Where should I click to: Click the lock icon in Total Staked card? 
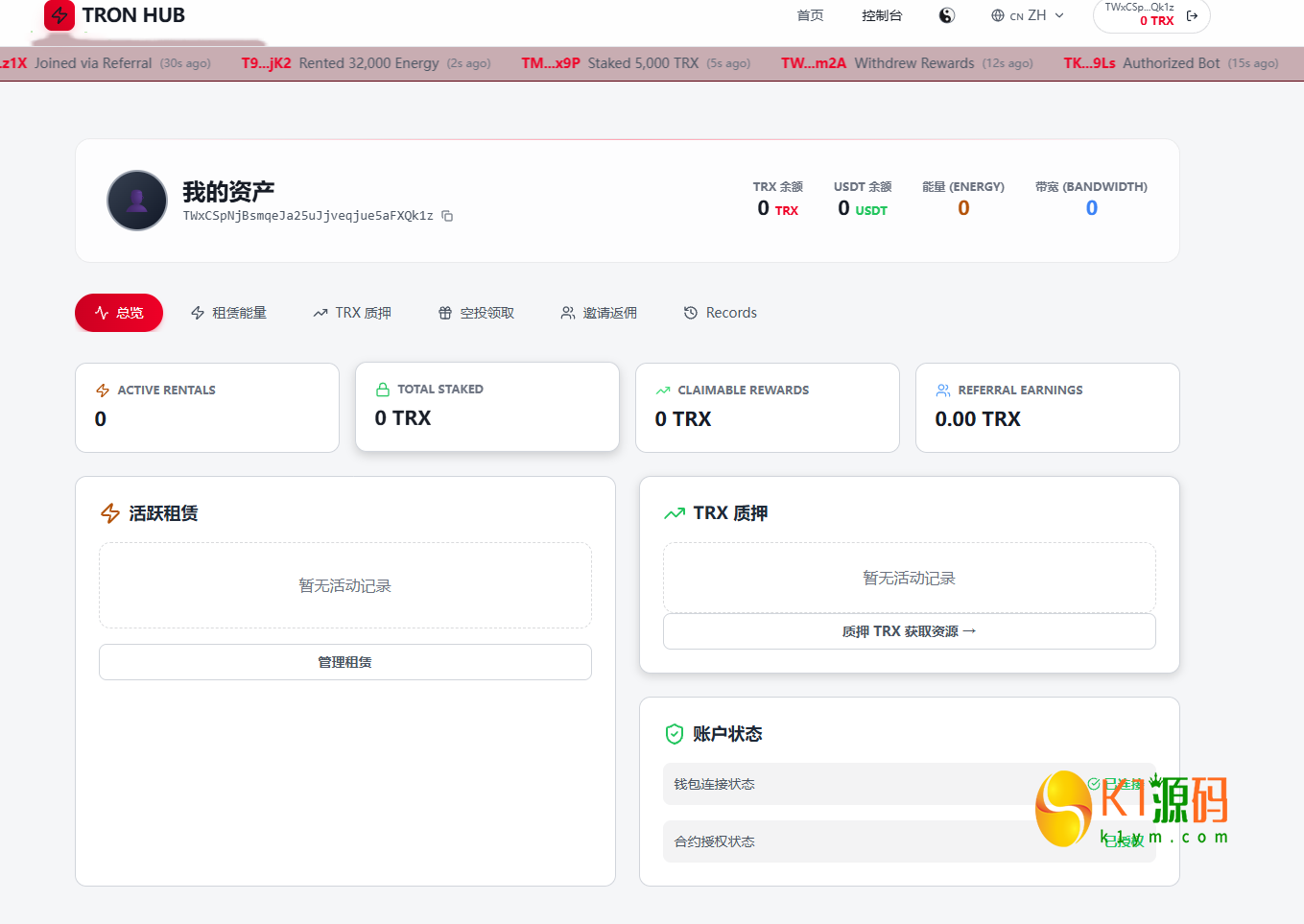tap(383, 390)
